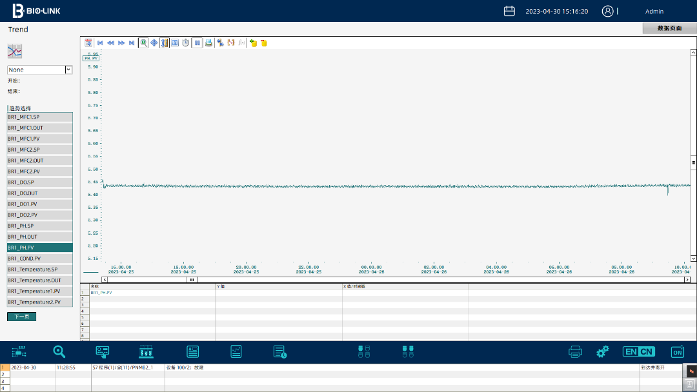Screen dimensions: 698x392
Task: Click the trend chart icon below Trend title
Action: [15, 52]
